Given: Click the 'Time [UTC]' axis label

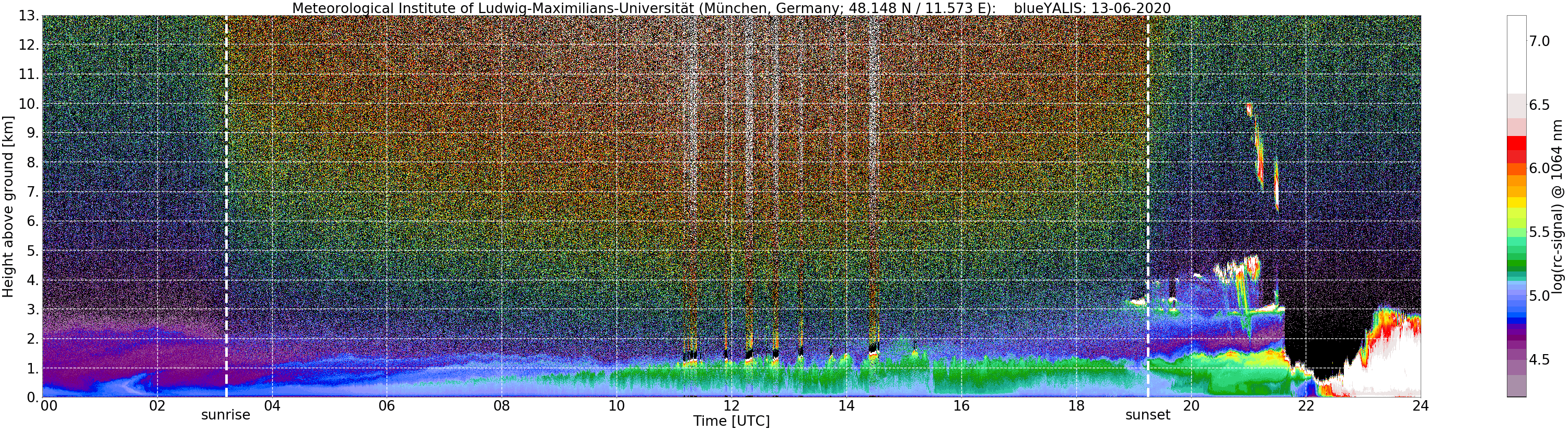Looking at the screenshot, I should [x=731, y=421].
